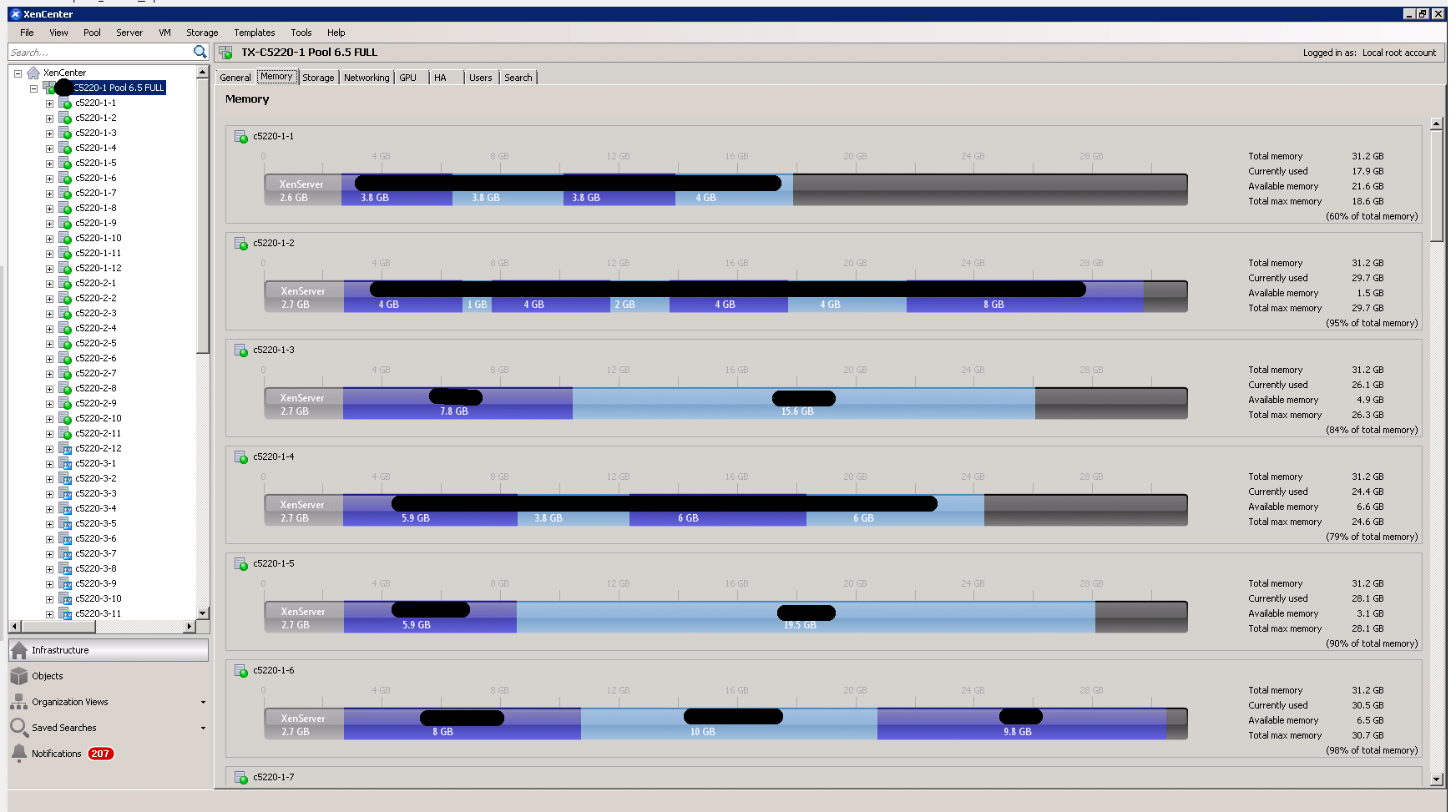Image resolution: width=1456 pixels, height=812 pixels.
Task: Click in the Search input field
Action: (99, 52)
